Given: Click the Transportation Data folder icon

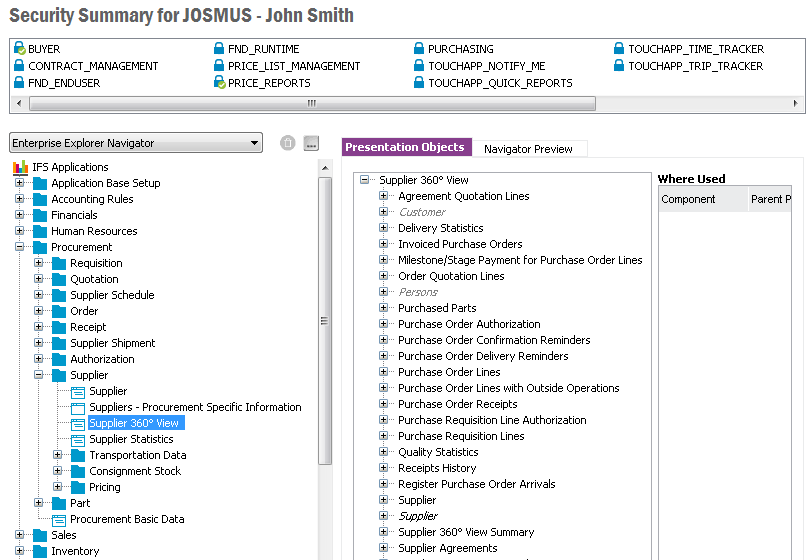Looking at the screenshot, I should point(78,455).
